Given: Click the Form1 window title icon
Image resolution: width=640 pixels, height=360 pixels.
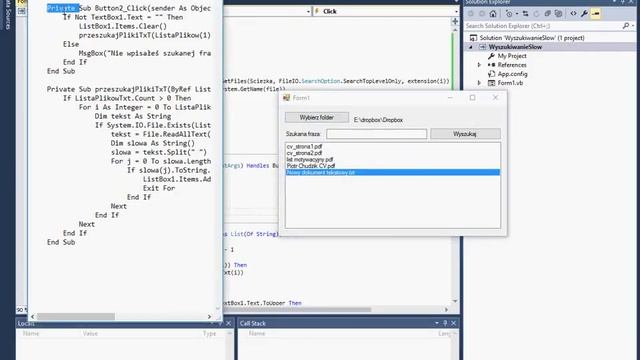Looking at the screenshot, I should 286,98.
